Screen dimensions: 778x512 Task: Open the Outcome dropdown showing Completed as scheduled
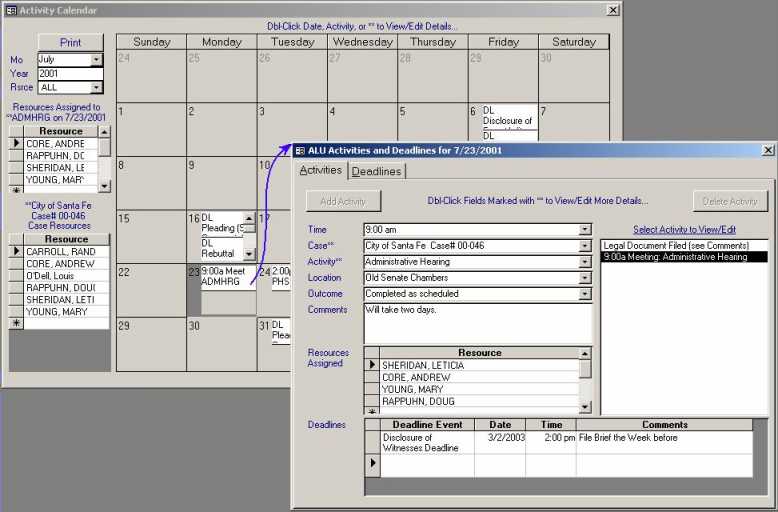tap(585, 294)
